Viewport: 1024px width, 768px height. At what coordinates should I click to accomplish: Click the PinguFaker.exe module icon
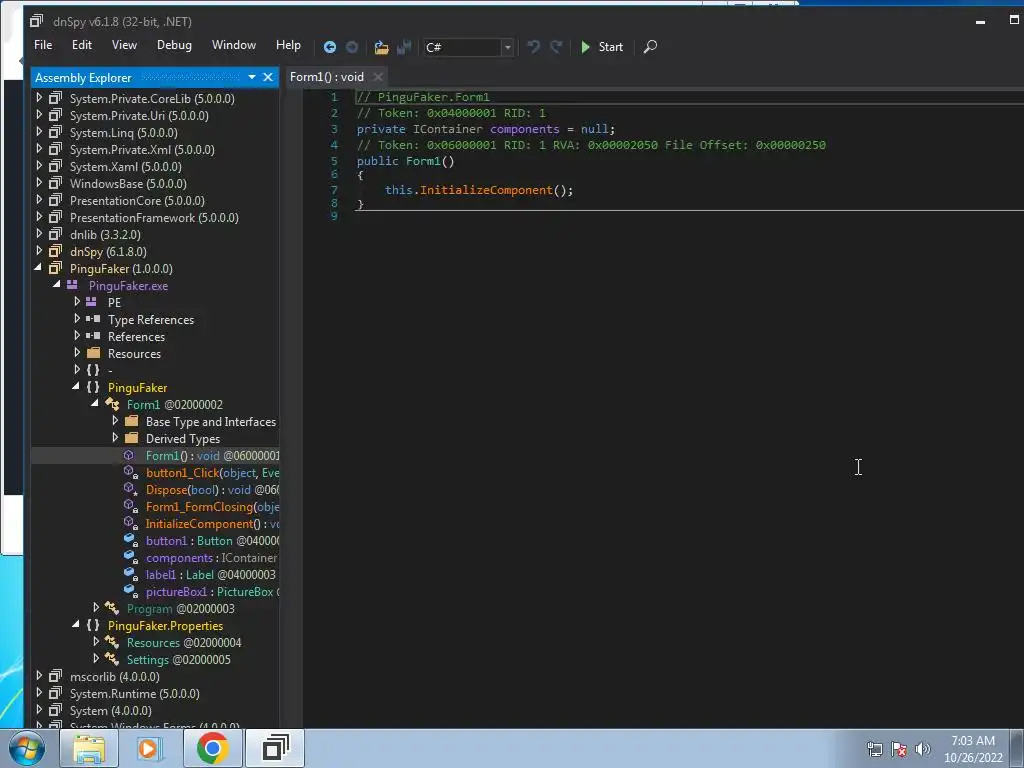coord(72,285)
